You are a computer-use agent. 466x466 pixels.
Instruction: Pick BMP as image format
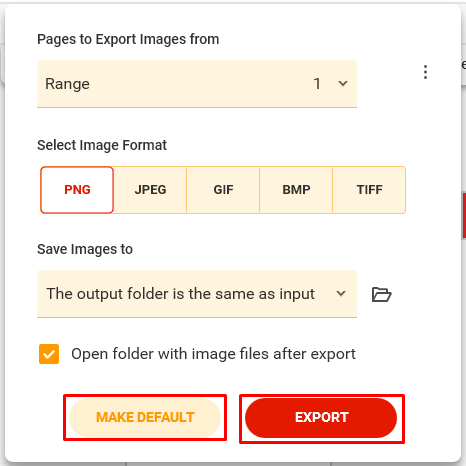[x=296, y=190]
